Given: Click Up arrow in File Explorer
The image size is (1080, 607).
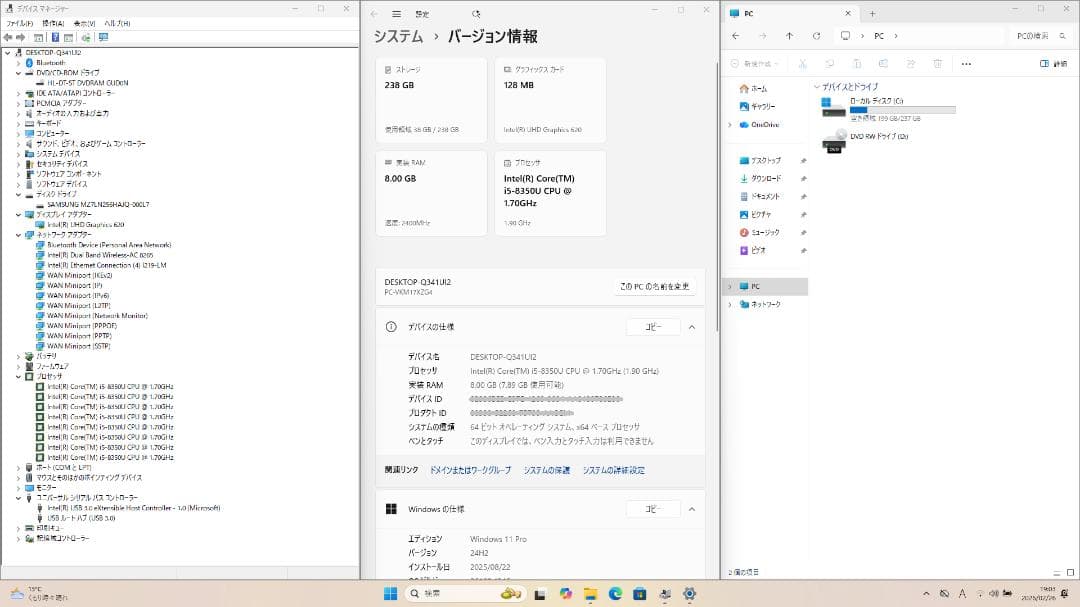Looking at the screenshot, I should click(x=789, y=36).
